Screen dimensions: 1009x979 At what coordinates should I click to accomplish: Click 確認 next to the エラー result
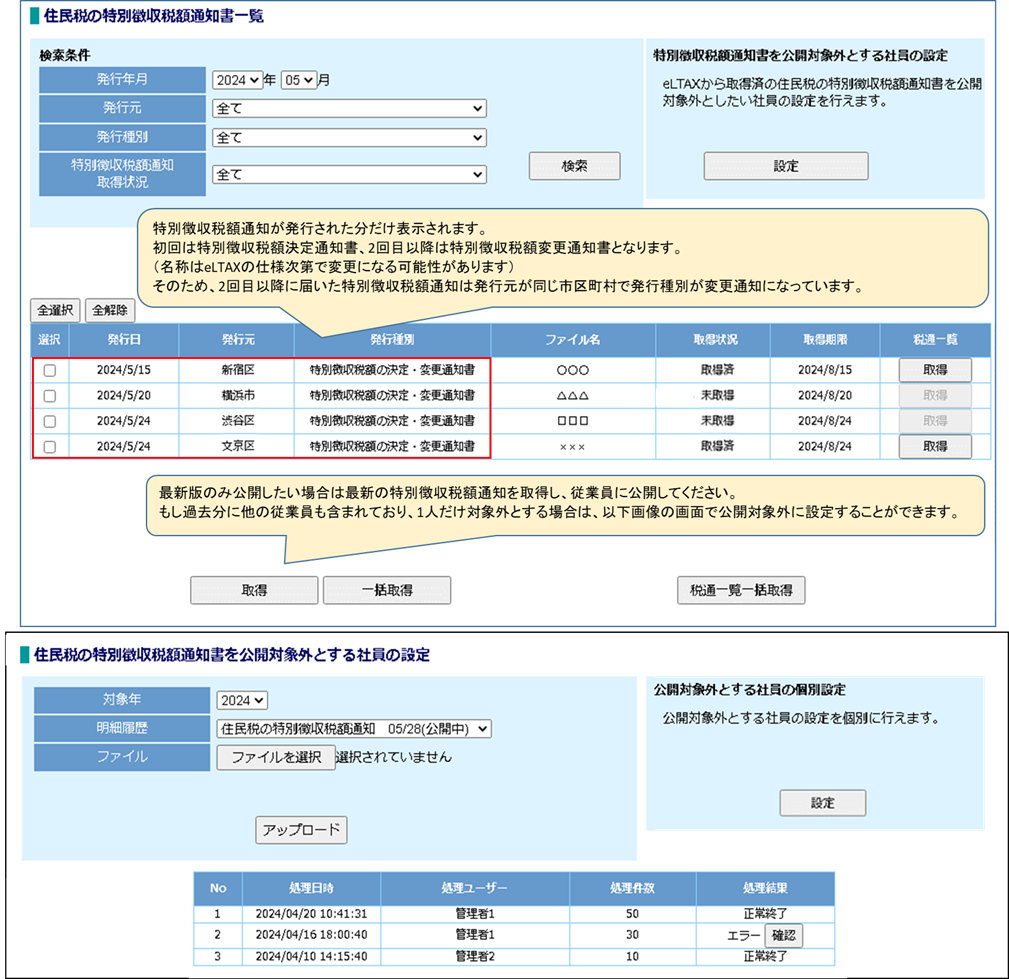[x=784, y=935]
